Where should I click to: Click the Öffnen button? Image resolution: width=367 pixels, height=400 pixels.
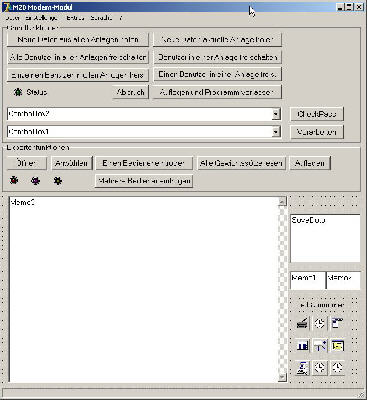27,163
